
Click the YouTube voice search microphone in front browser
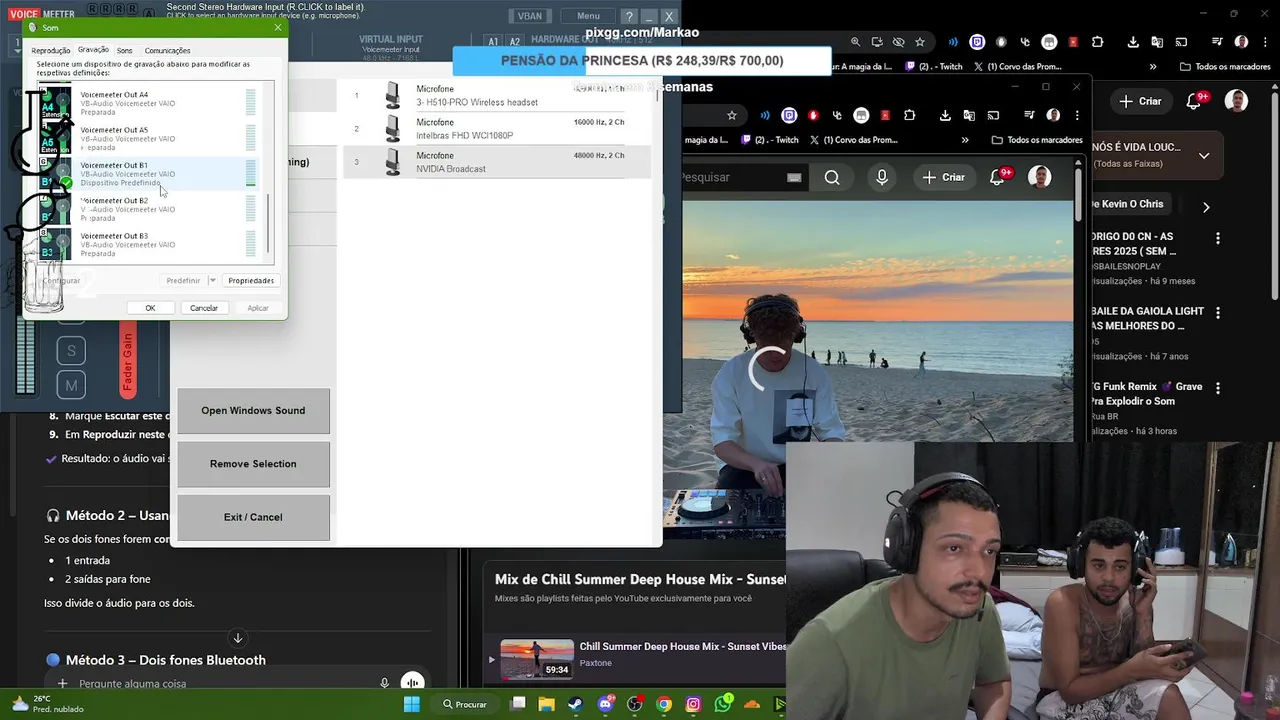(881, 177)
